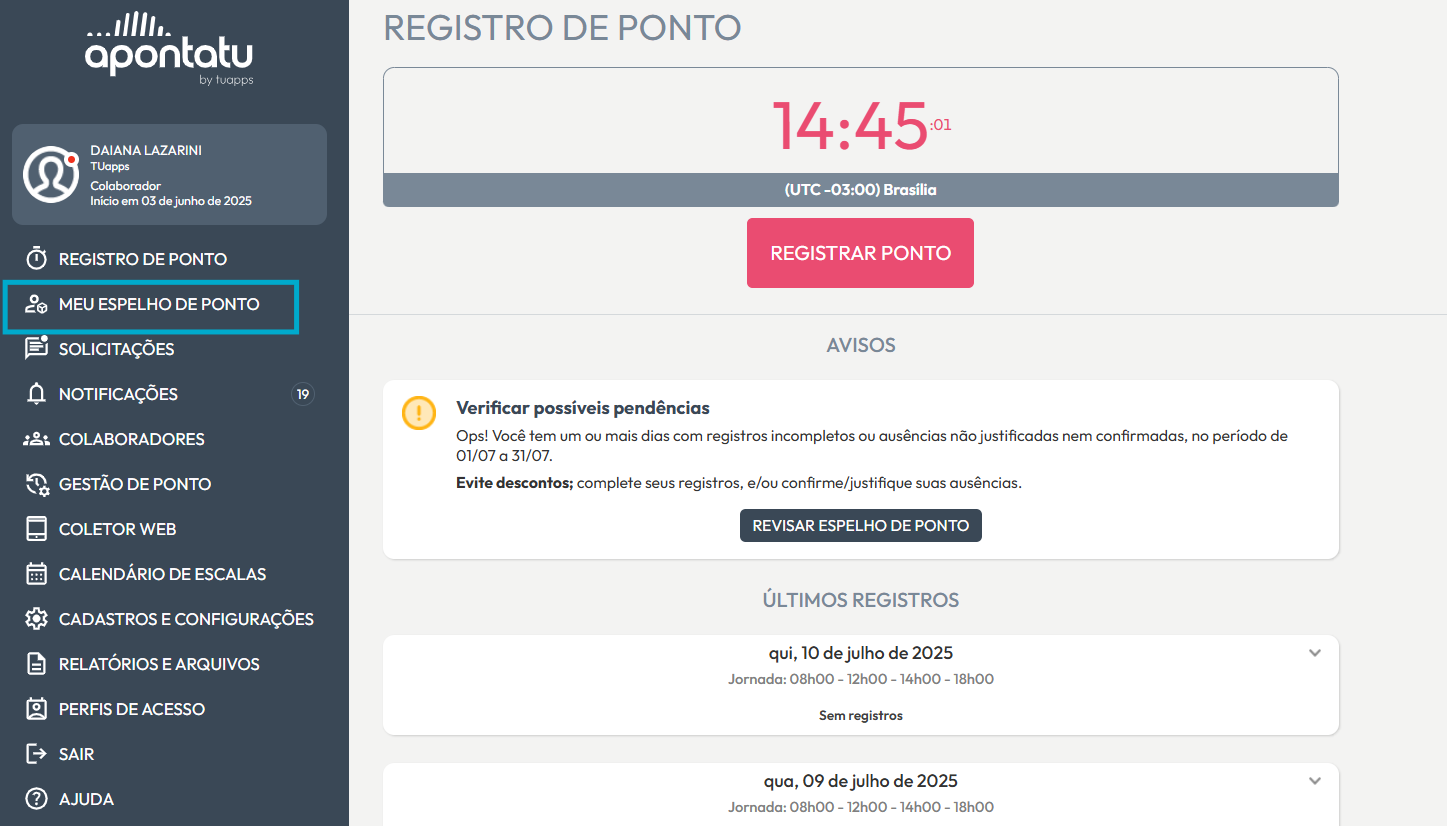Open Daiana Lazarini user profile avatar
This screenshot has width=1447, height=826.
click(x=51, y=174)
